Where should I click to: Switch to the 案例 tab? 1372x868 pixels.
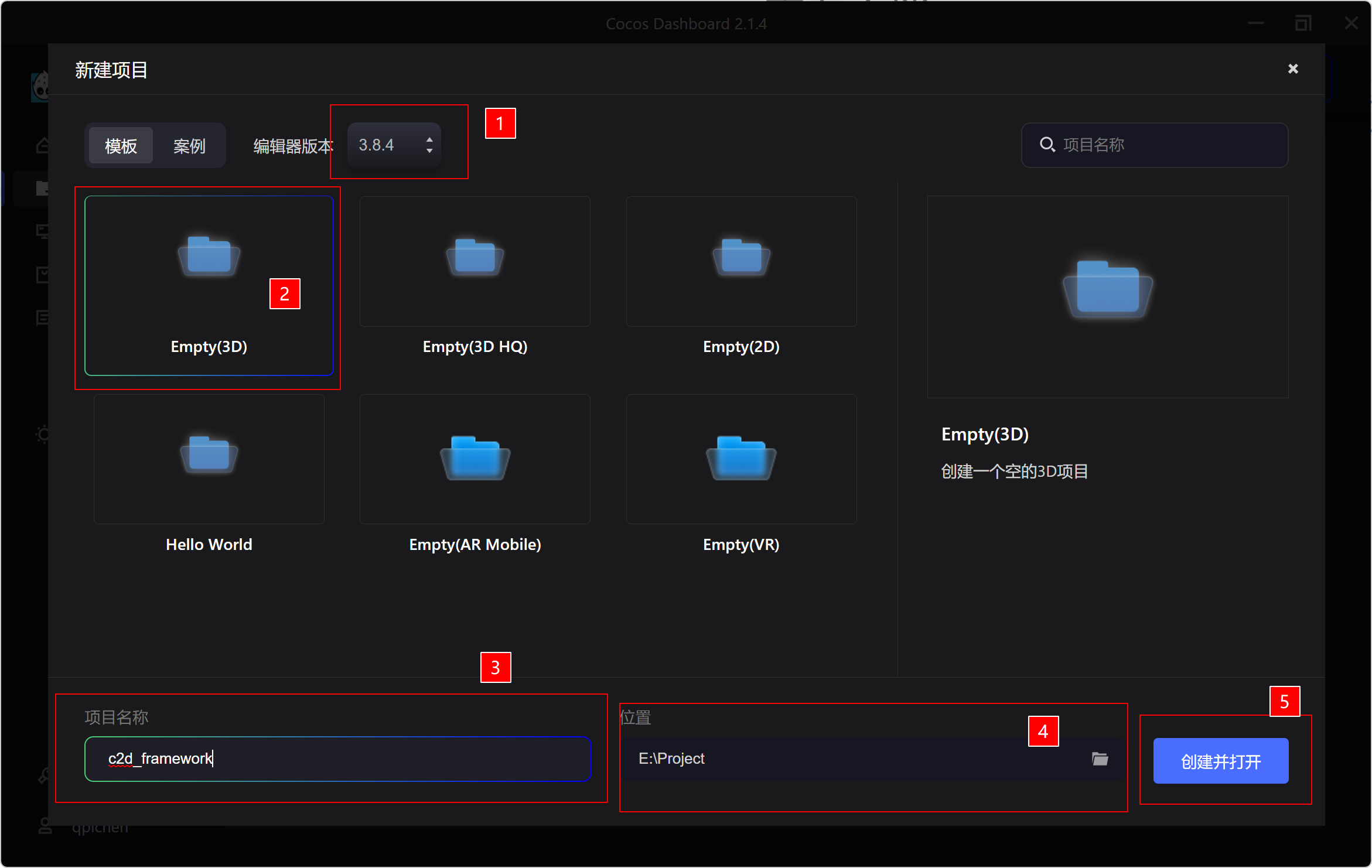(x=189, y=145)
